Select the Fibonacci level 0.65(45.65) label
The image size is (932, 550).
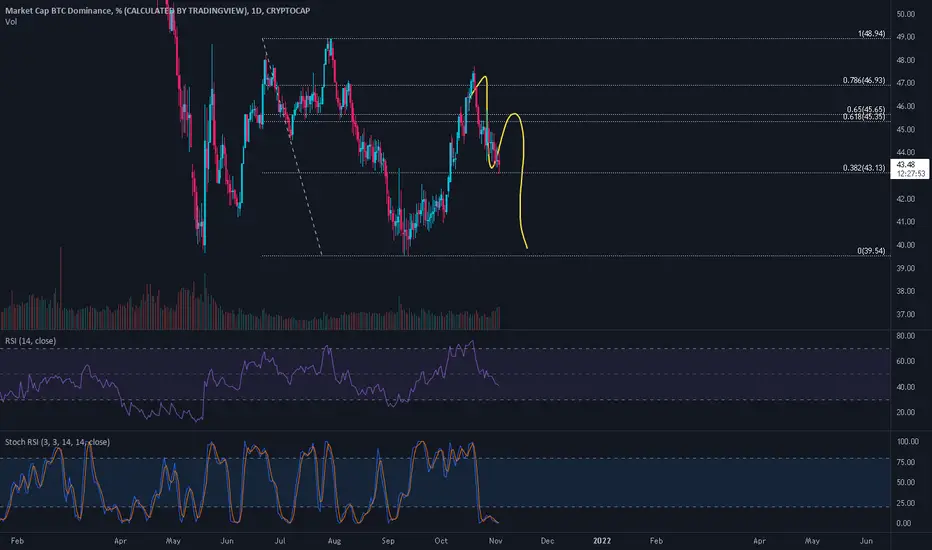click(x=866, y=109)
